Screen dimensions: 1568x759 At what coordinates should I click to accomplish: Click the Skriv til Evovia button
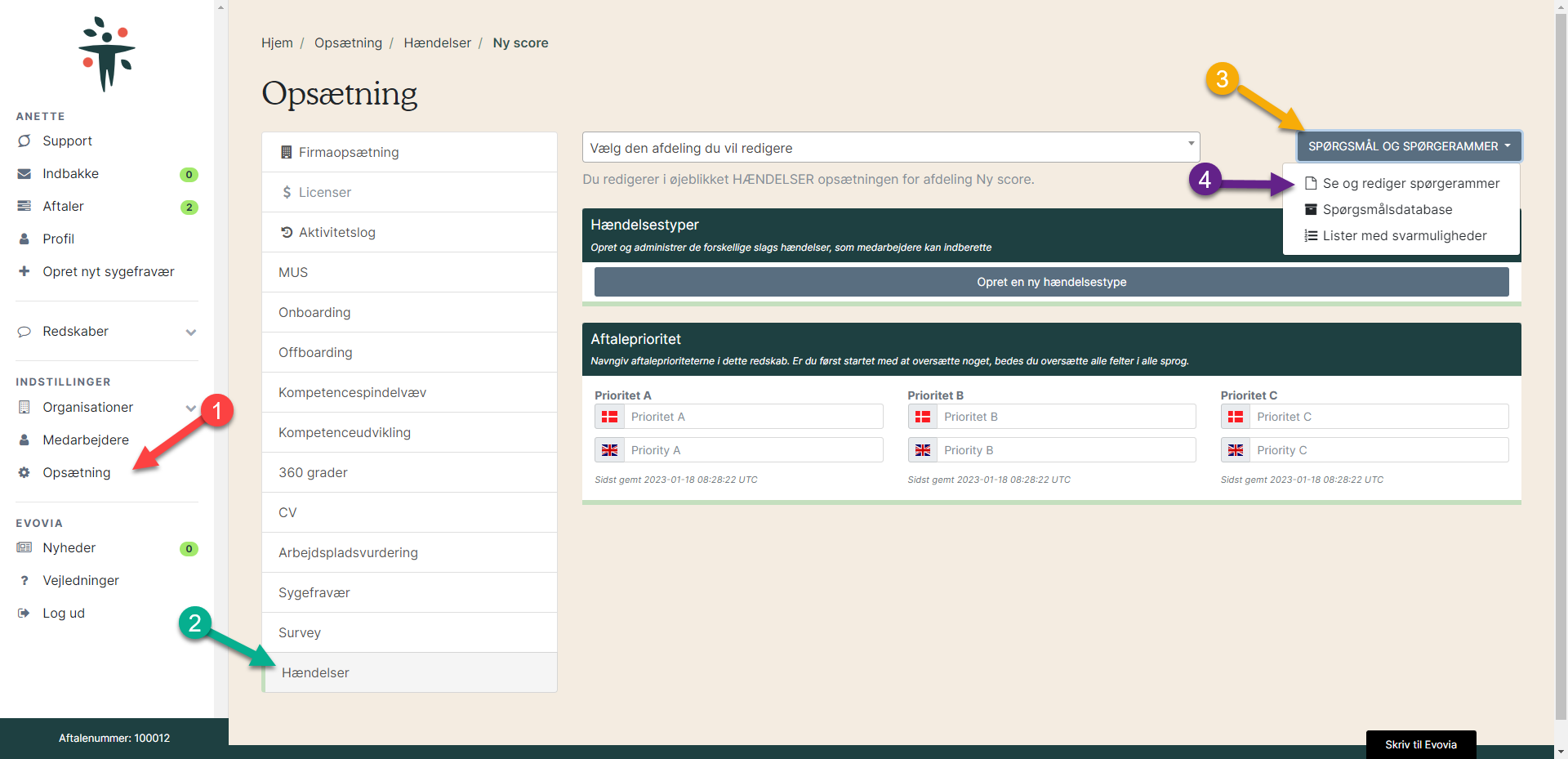click(1421, 744)
